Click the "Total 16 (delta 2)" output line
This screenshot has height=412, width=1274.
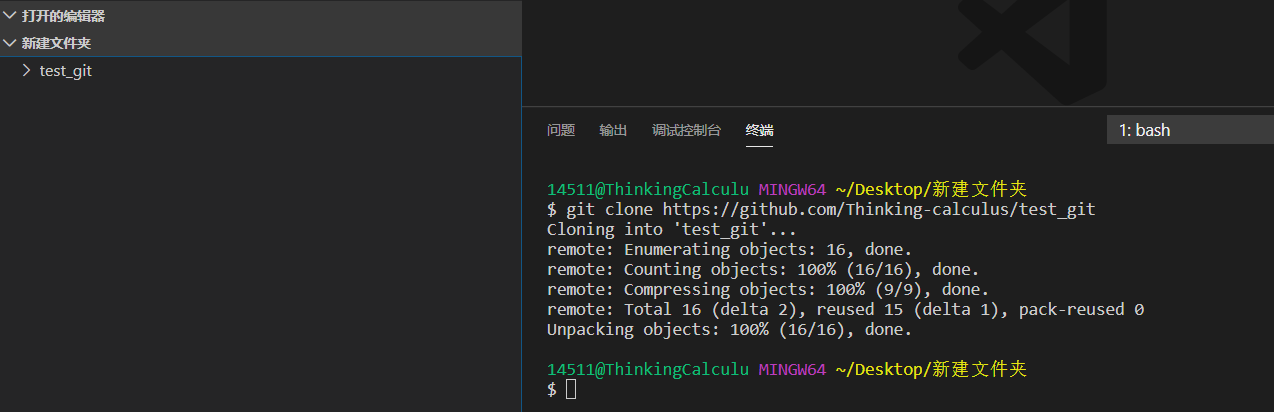[x=845, y=309]
